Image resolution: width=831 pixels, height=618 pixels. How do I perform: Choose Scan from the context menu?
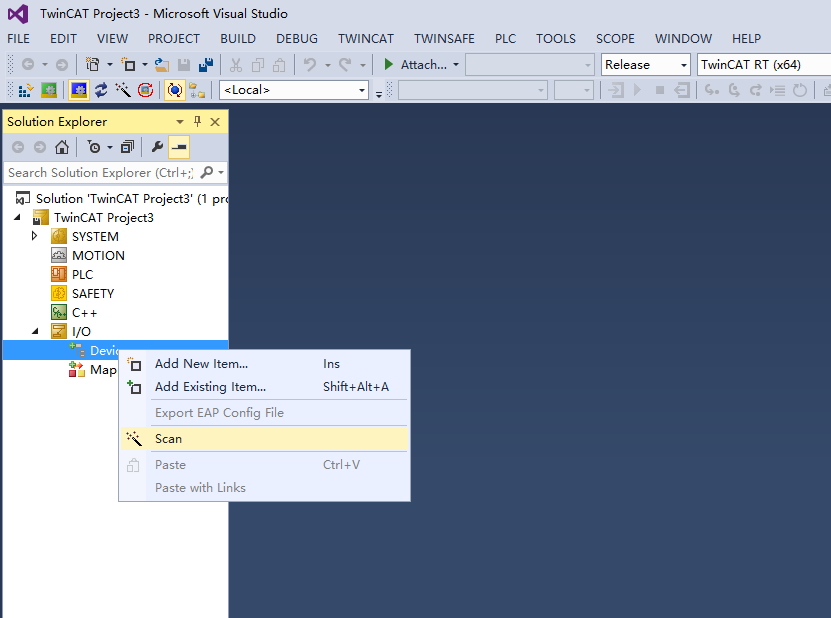click(x=264, y=439)
